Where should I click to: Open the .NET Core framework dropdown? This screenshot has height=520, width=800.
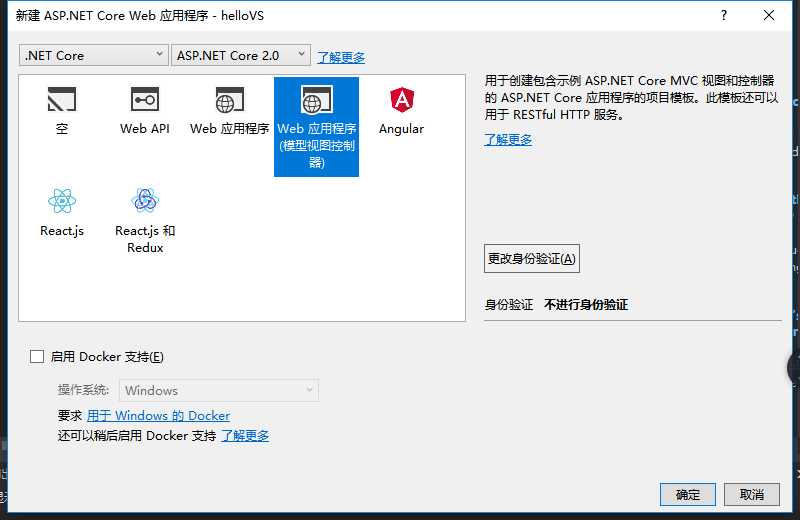coord(93,55)
